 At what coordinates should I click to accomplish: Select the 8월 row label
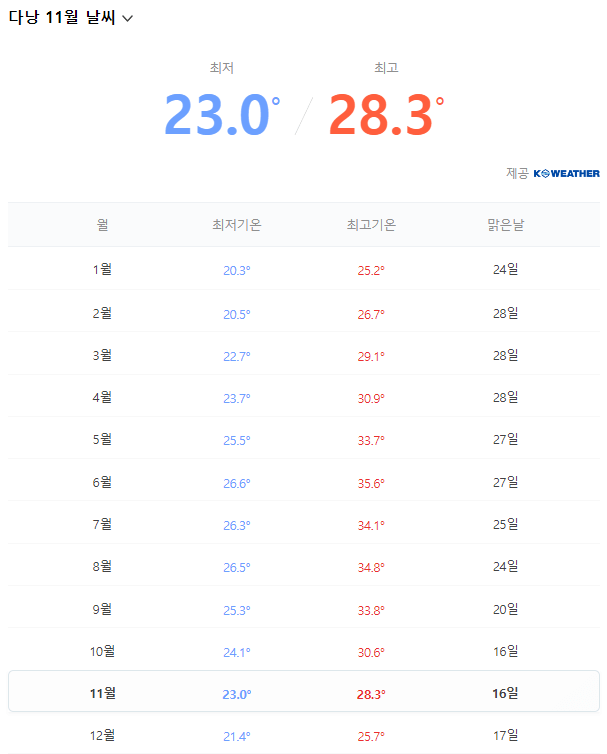[102, 566]
